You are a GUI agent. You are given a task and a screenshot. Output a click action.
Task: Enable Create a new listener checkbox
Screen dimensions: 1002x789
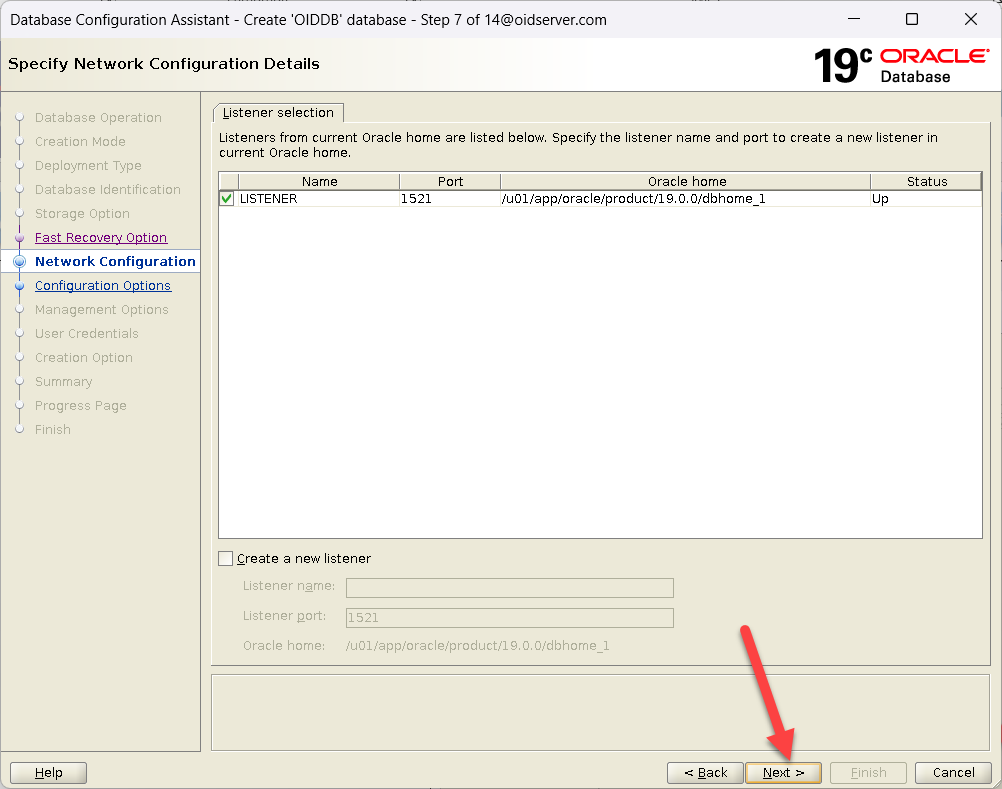(x=226, y=558)
